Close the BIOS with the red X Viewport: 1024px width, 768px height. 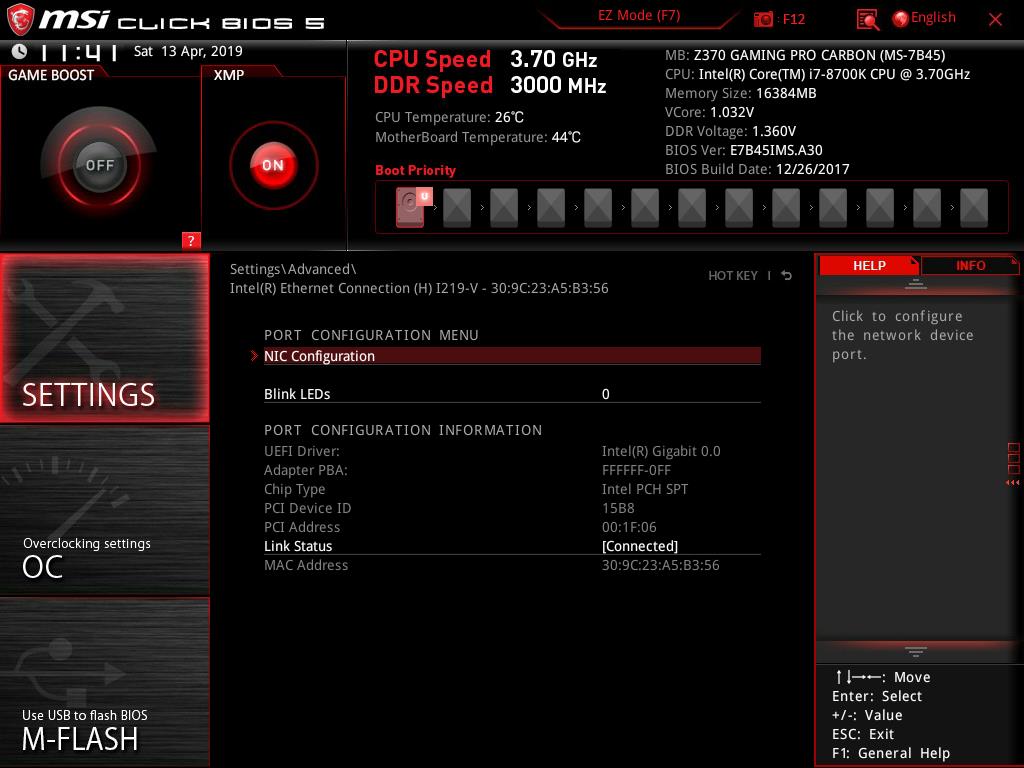point(995,20)
